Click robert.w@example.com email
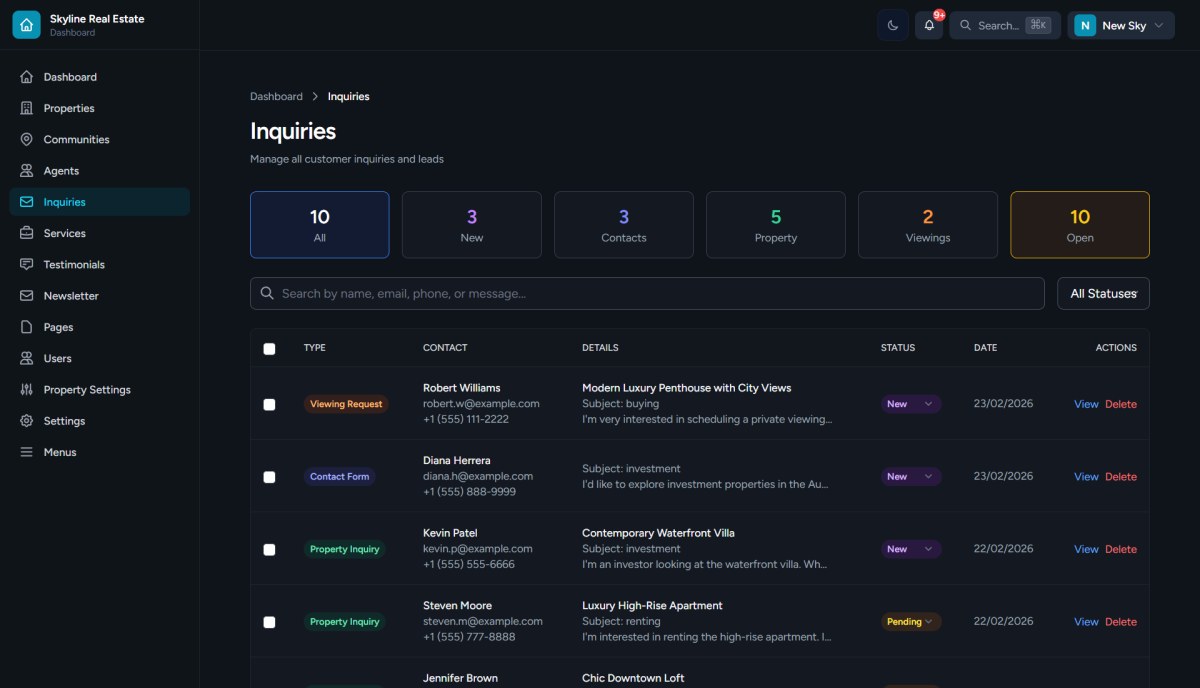1200x688 pixels. (x=481, y=404)
